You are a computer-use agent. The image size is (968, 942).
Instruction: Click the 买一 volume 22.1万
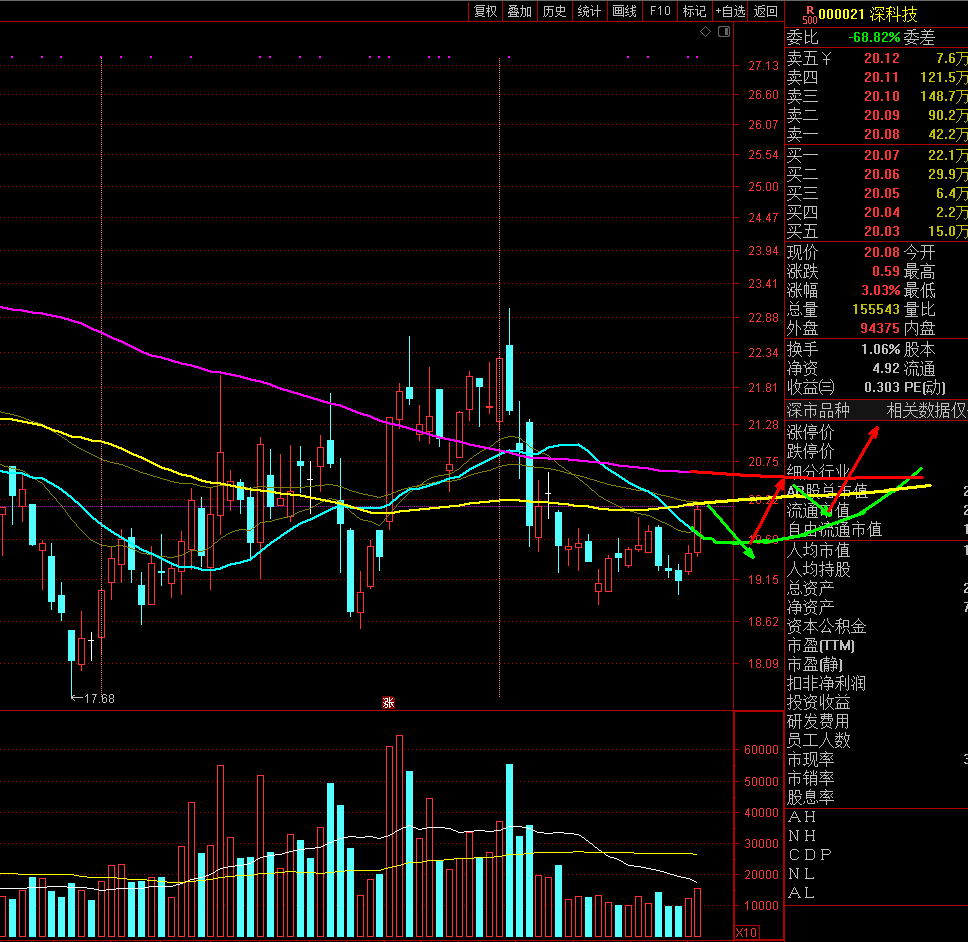(x=948, y=155)
